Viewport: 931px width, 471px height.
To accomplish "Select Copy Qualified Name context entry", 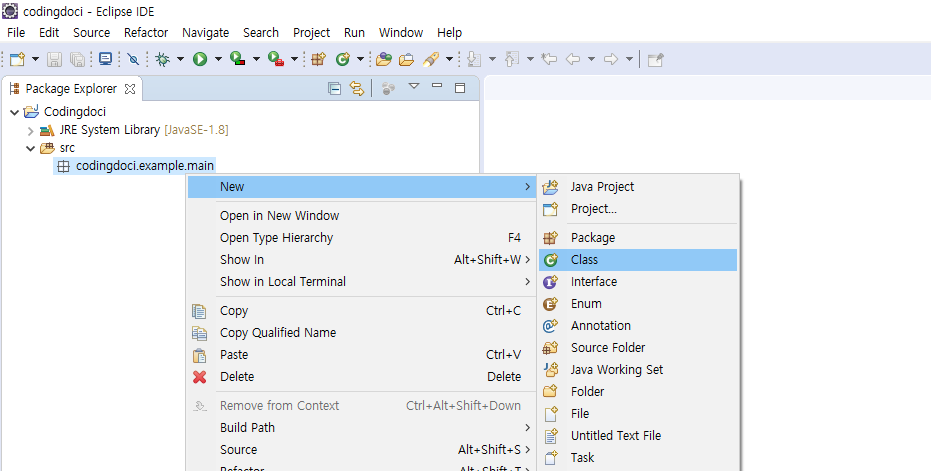I will click(361, 333).
